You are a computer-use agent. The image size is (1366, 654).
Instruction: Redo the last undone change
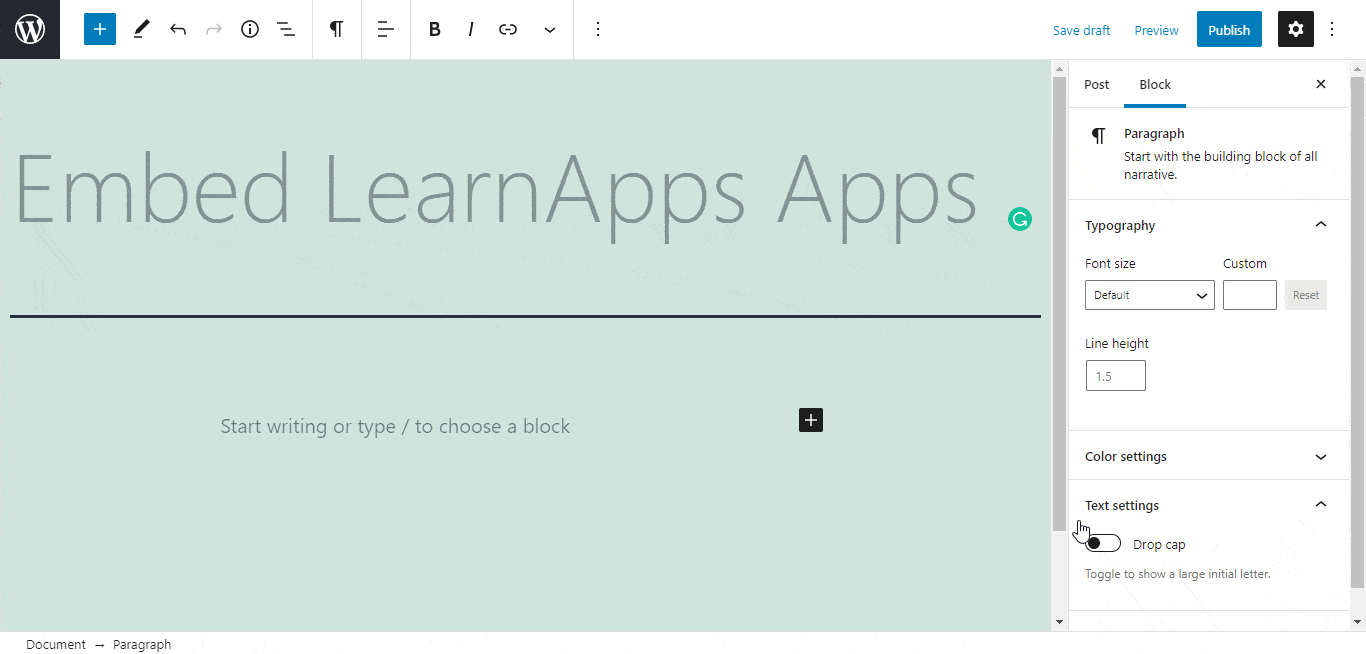214,29
